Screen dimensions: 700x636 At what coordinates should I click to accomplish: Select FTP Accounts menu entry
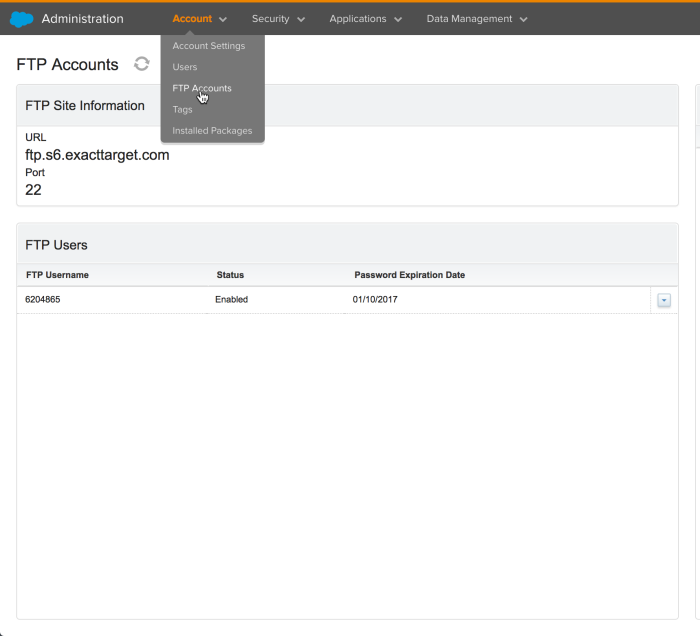[x=202, y=88]
